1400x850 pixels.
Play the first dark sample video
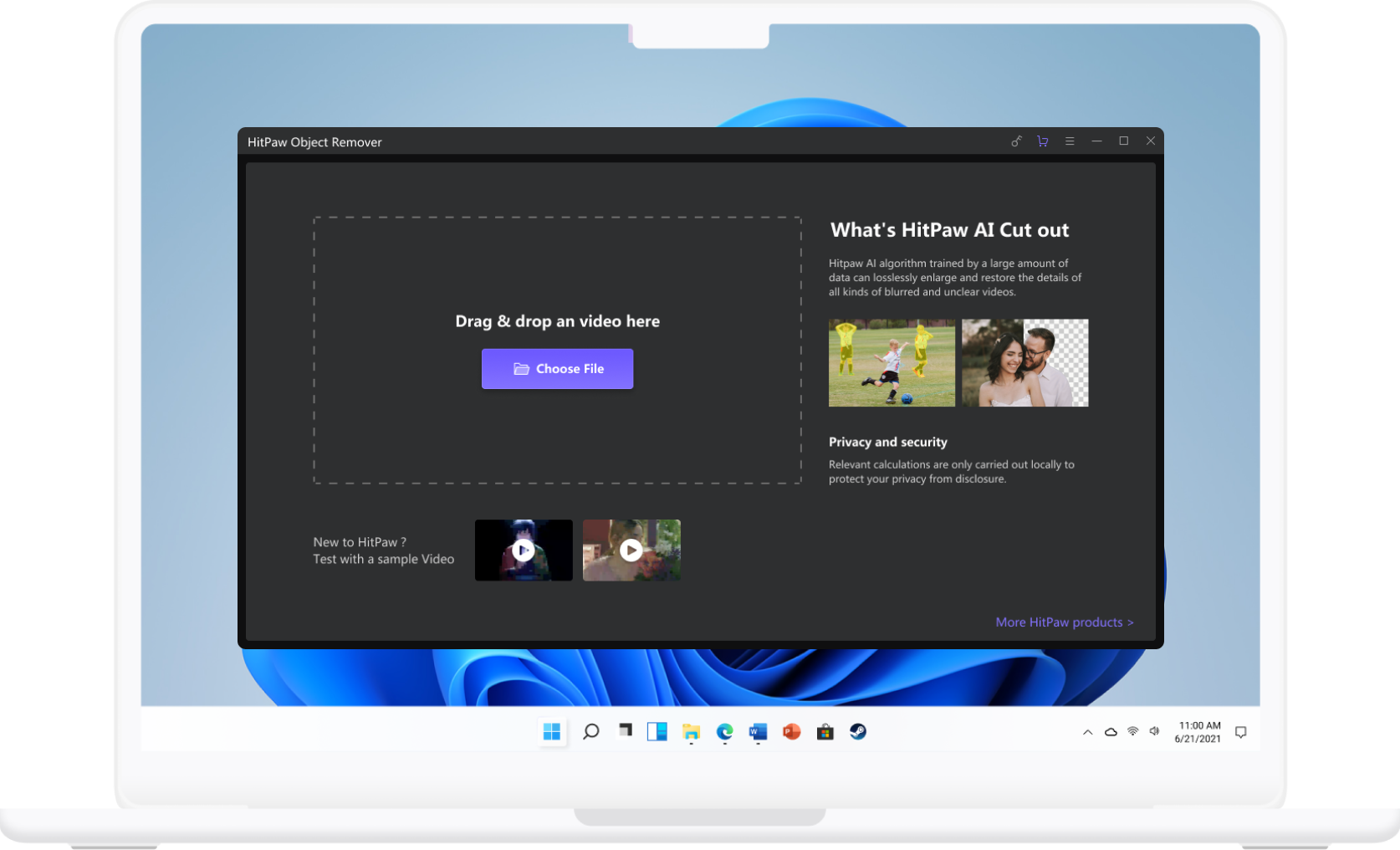(x=524, y=550)
